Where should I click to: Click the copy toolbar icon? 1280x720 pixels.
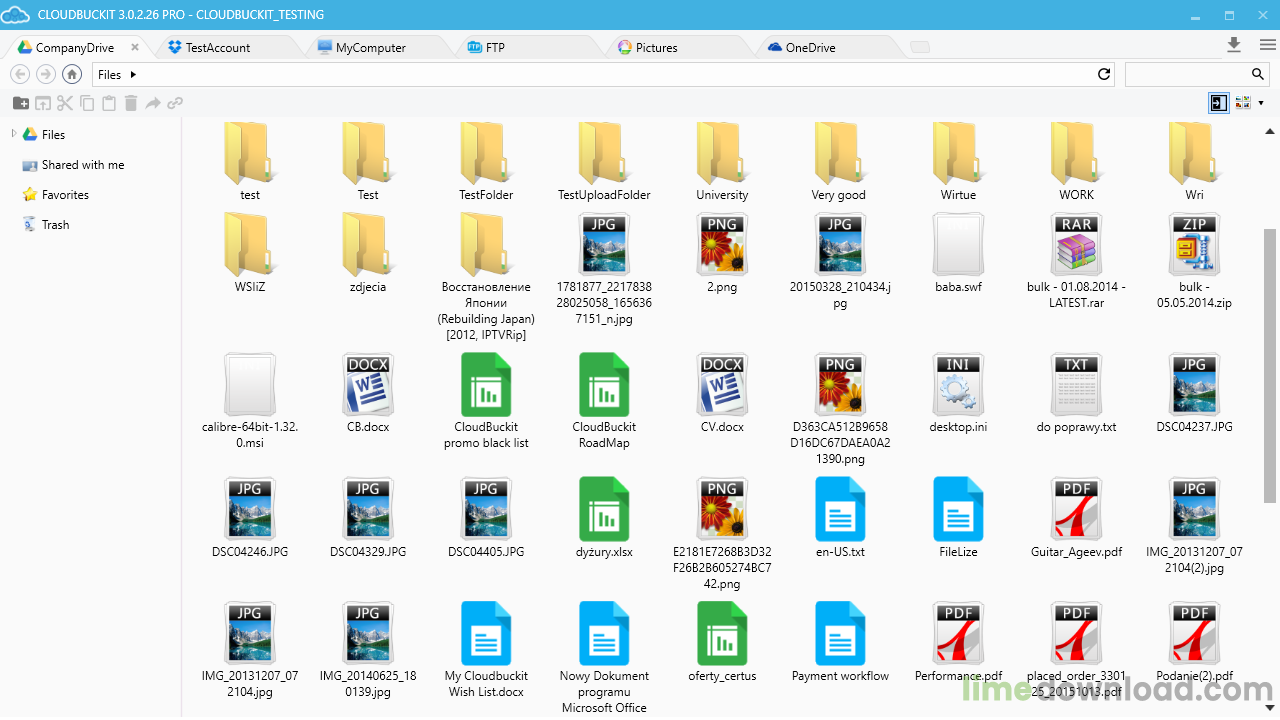pyautogui.click(x=87, y=102)
